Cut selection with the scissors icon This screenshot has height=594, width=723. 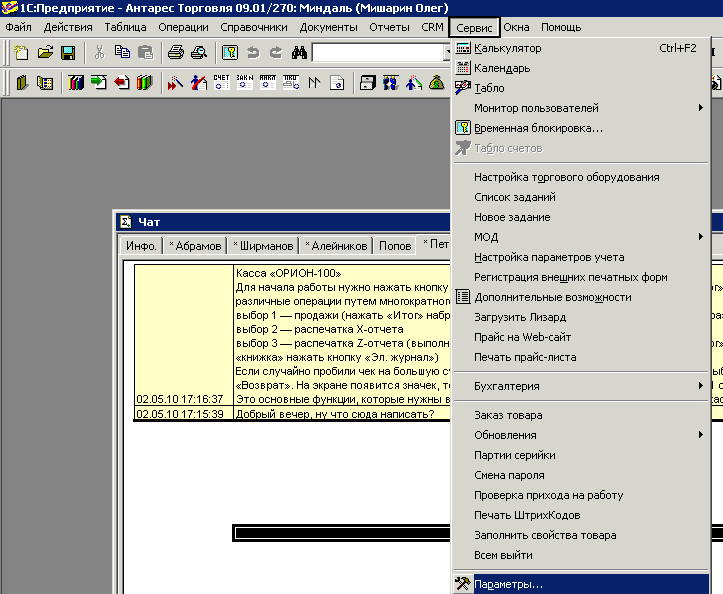click(99, 53)
